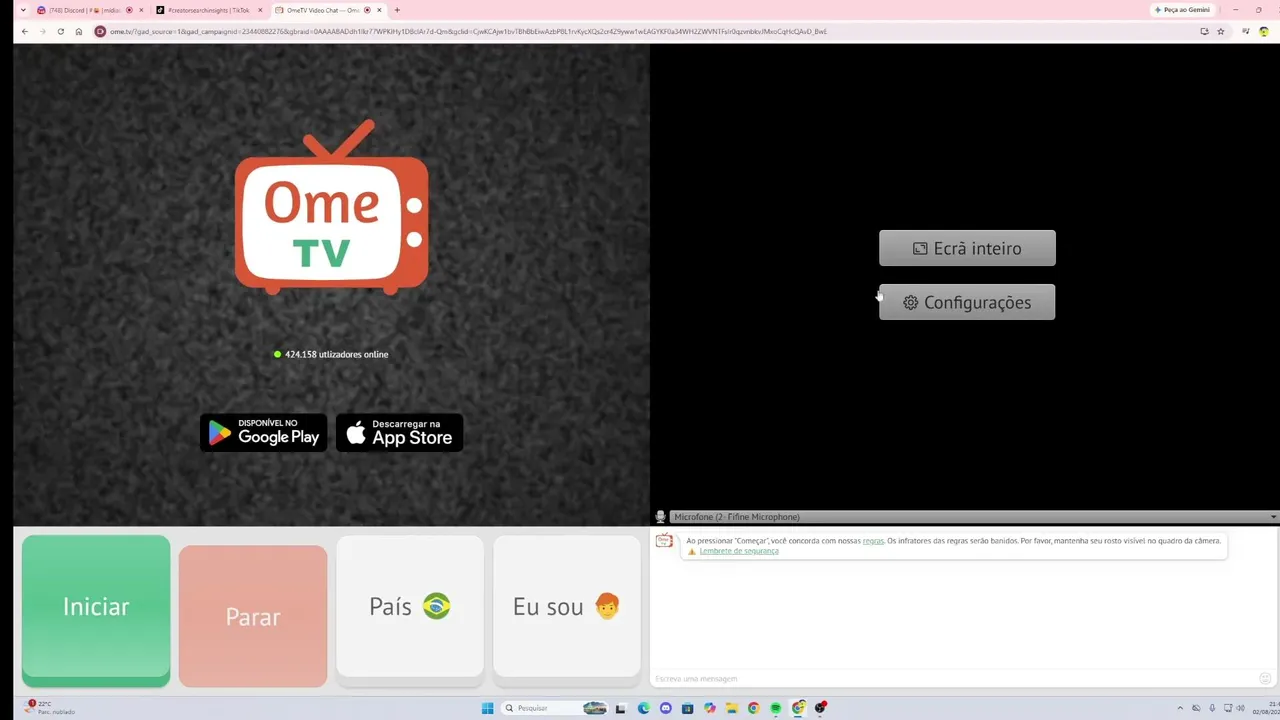Go back in browser history
This screenshot has width=1280, height=720.
point(24,31)
